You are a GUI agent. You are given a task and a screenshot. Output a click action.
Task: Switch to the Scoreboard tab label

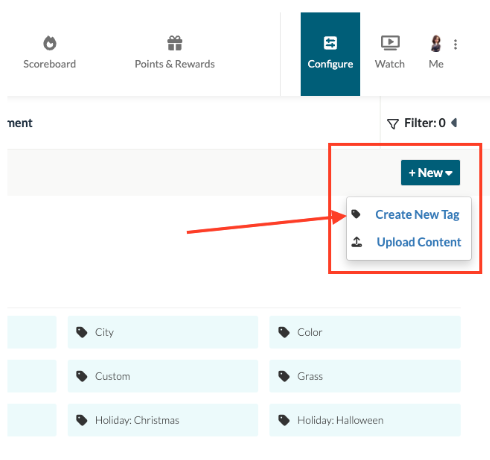click(x=50, y=64)
